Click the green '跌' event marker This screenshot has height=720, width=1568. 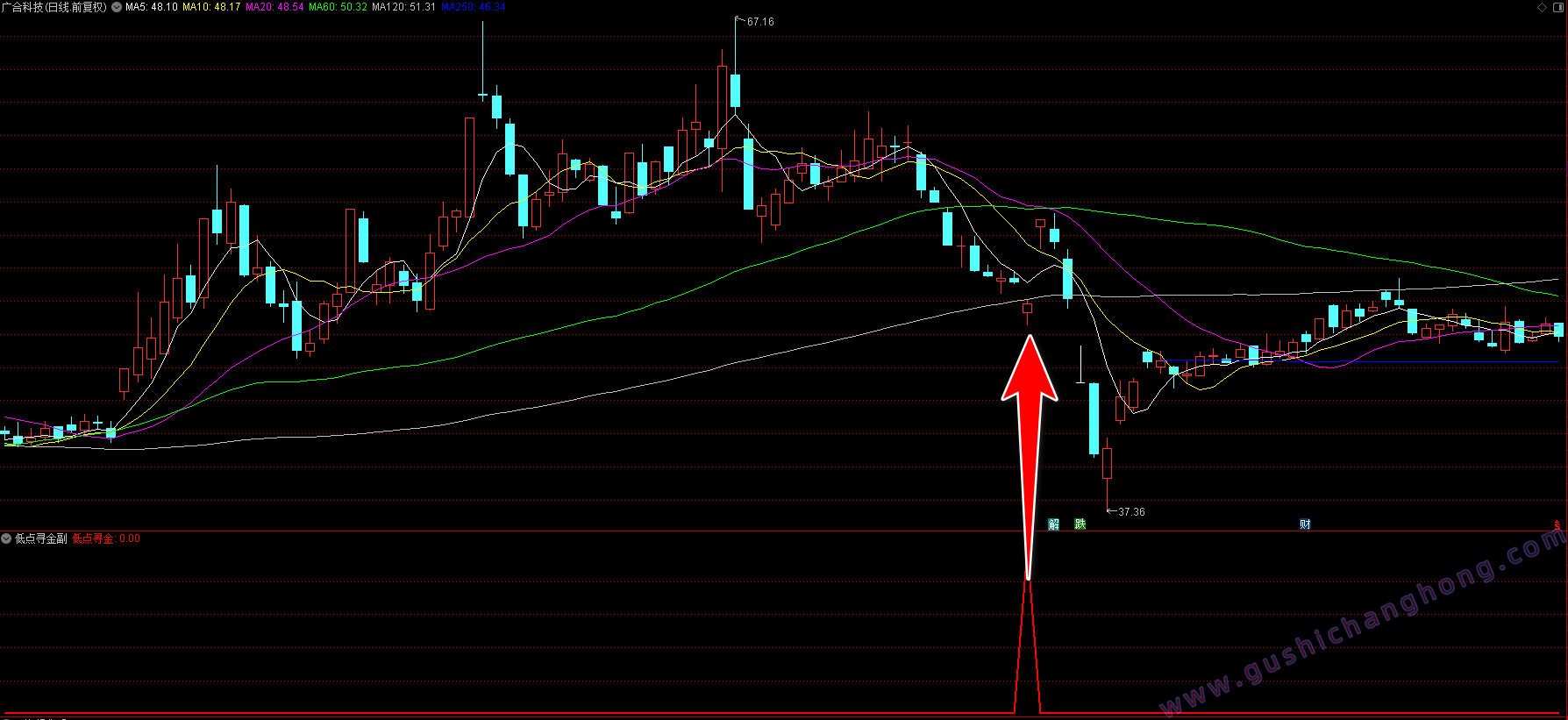pos(1080,524)
